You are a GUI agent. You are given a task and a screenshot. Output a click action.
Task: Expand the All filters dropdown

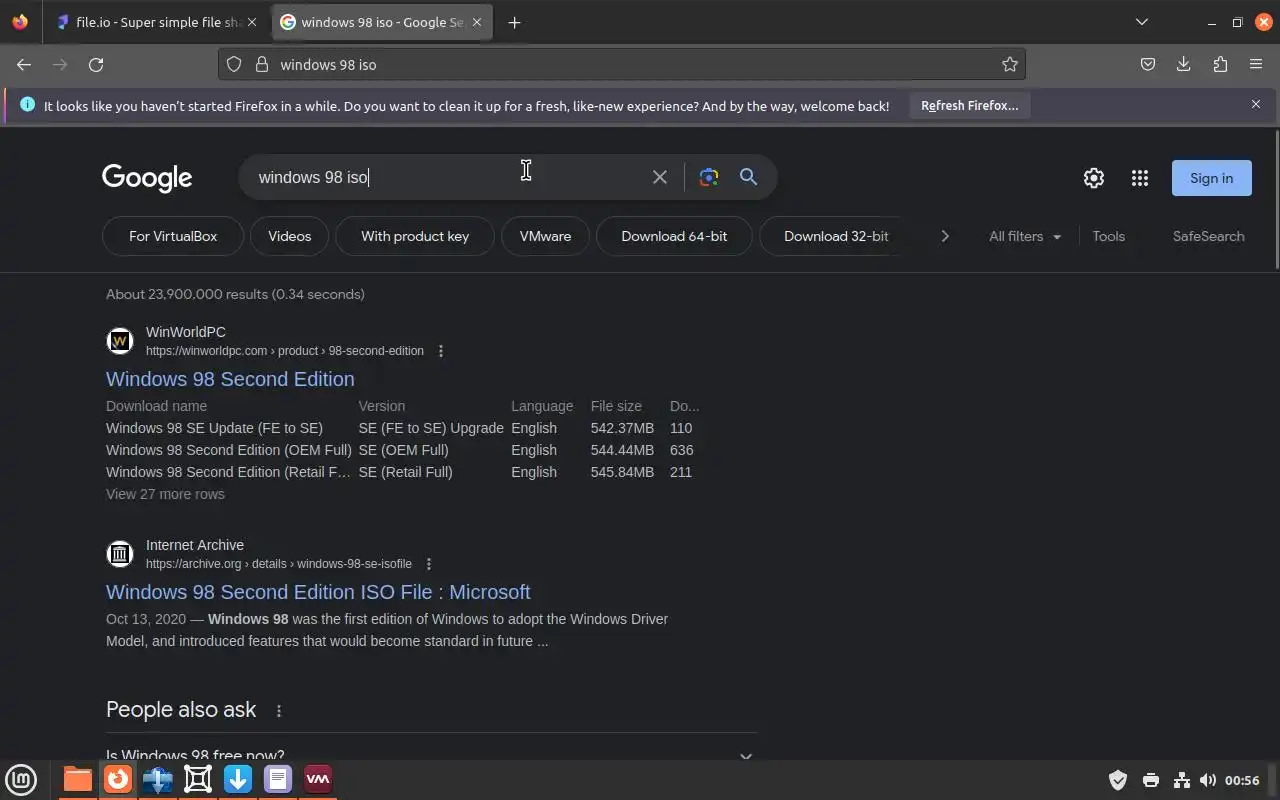(x=1025, y=236)
